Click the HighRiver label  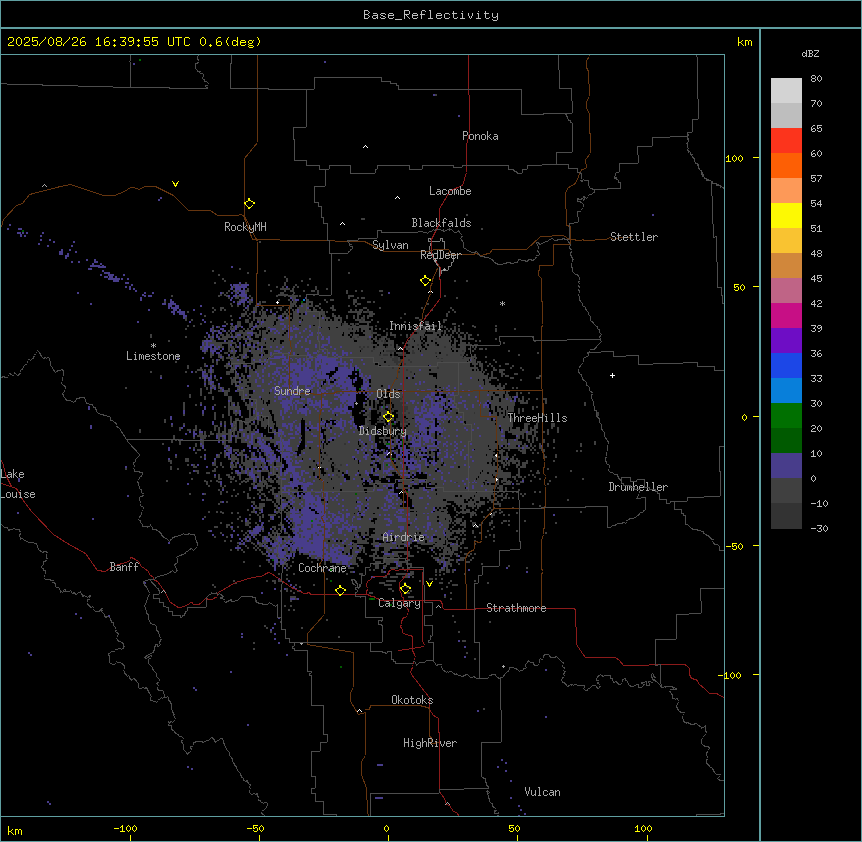(430, 743)
